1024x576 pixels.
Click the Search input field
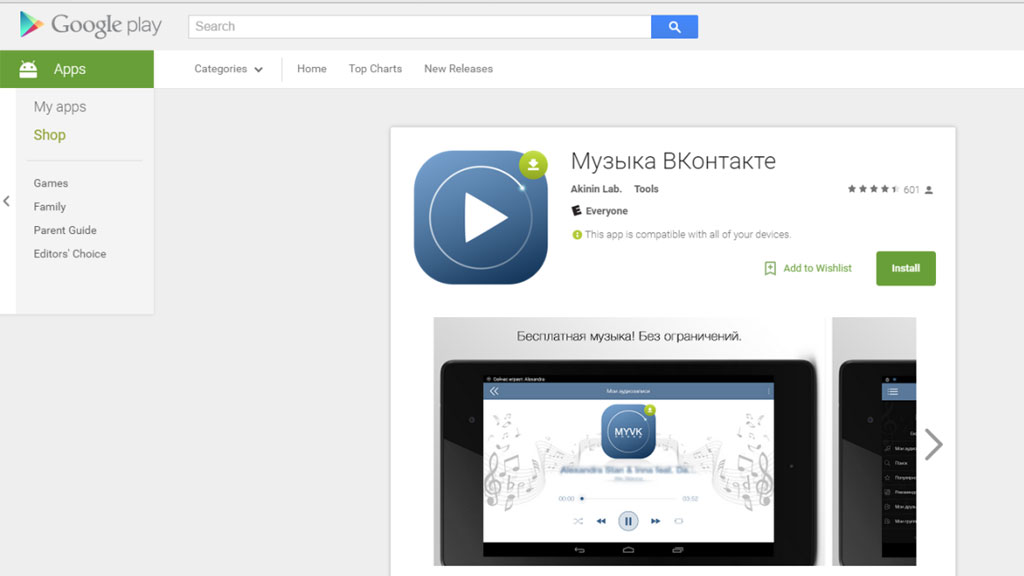pyautogui.click(x=420, y=26)
